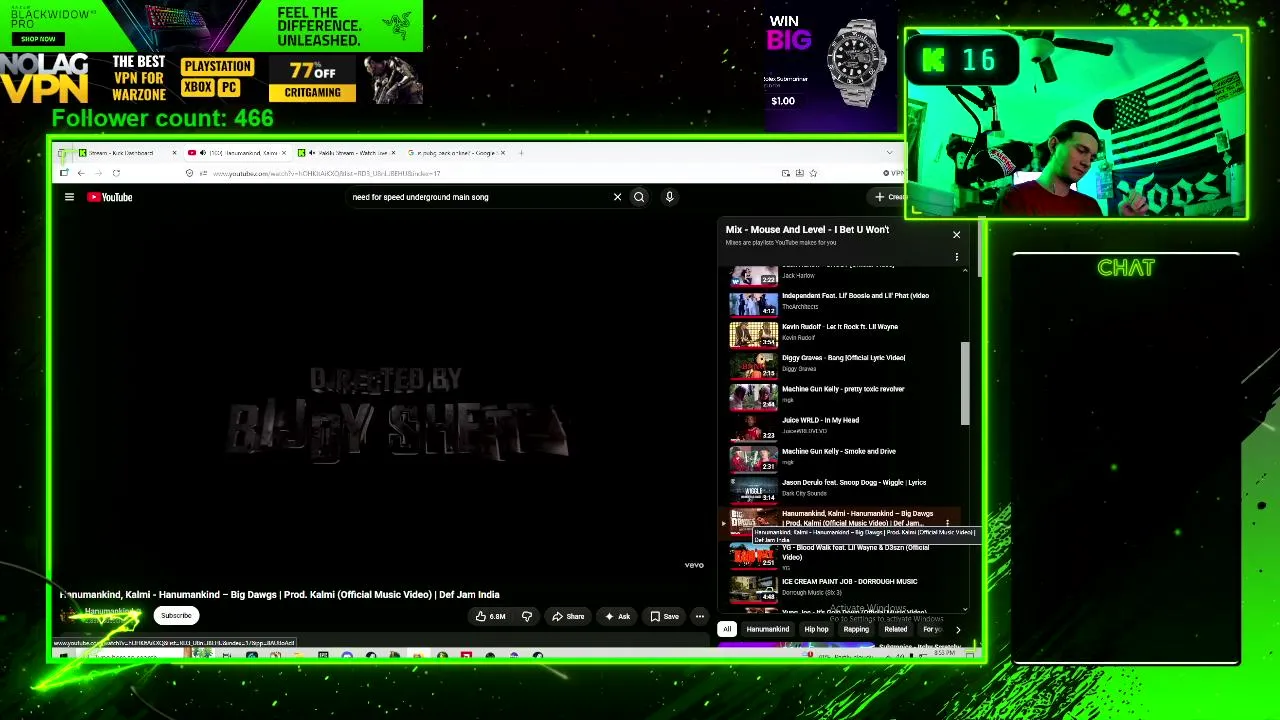Select the Related filter chip
The width and height of the screenshot is (1280, 720).
(x=895, y=629)
